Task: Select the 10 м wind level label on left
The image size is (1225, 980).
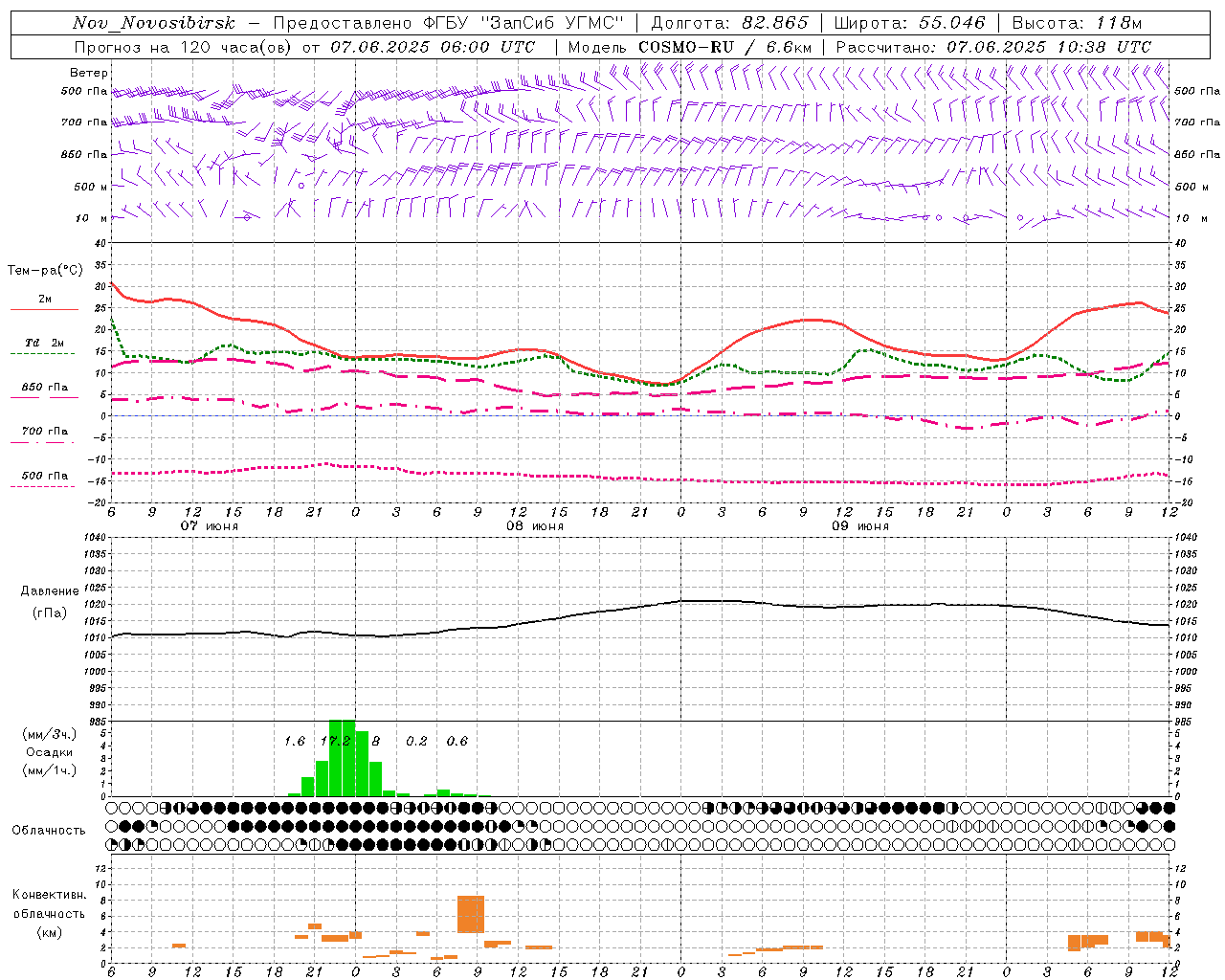Action: tap(92, 218)
